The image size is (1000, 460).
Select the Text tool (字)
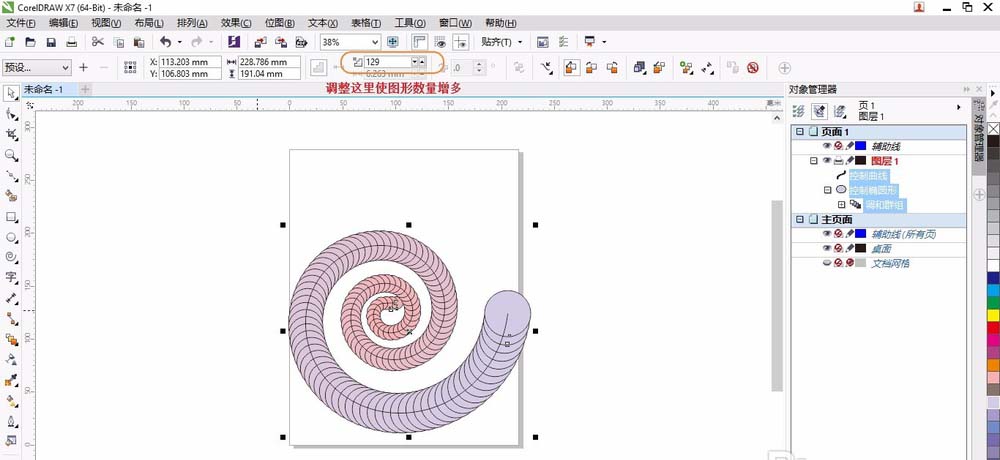tap(11, 277)
